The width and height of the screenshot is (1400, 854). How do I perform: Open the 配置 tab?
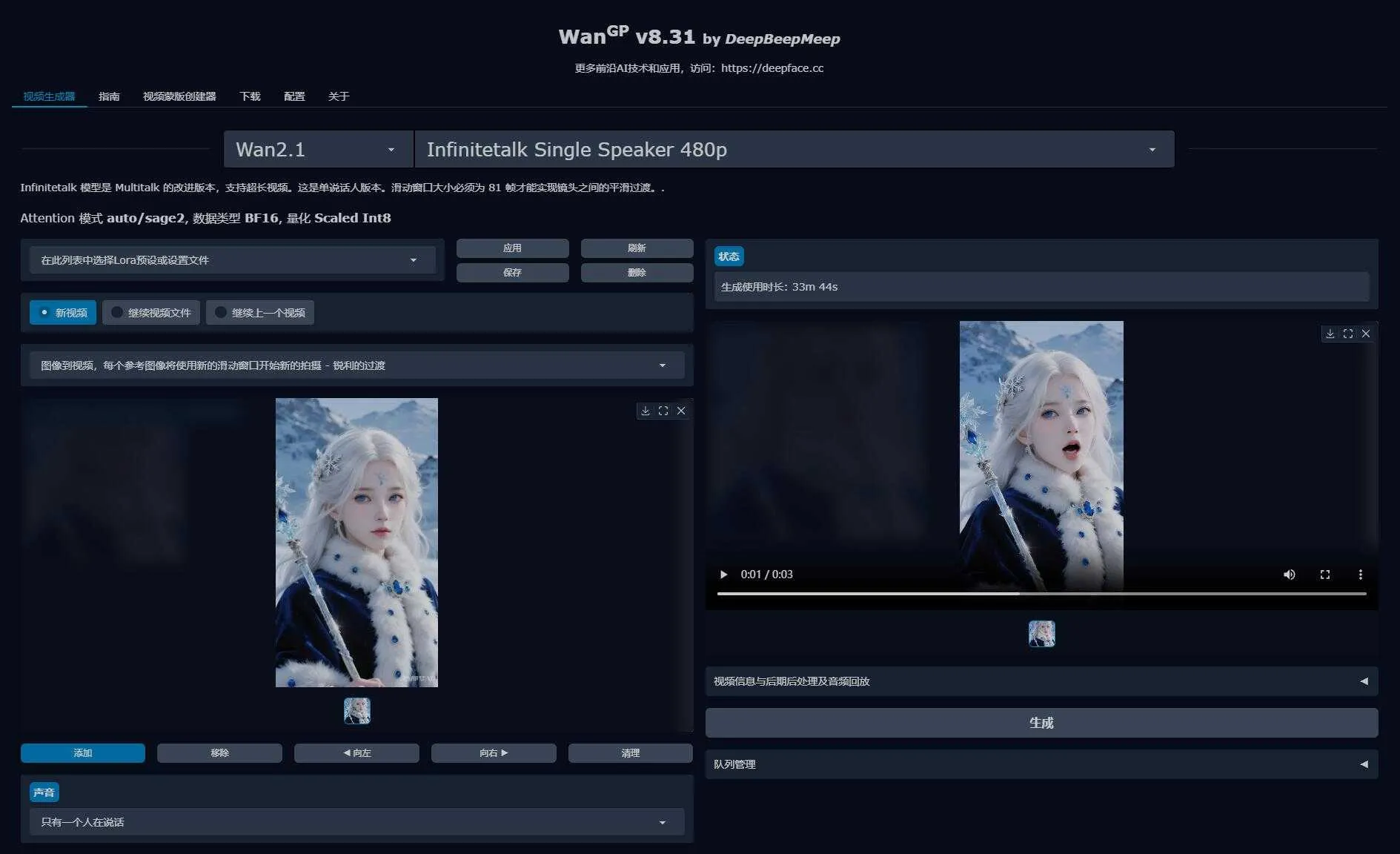click(294, 96)
